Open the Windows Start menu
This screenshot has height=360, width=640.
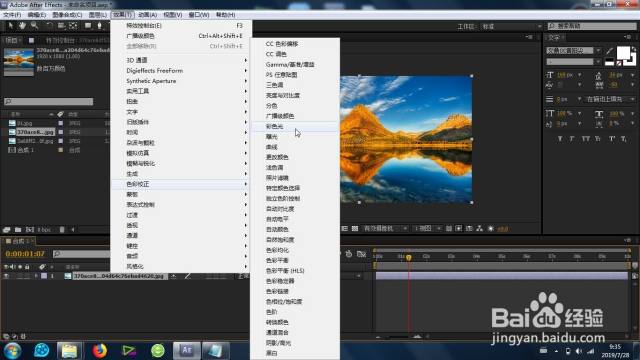pyautogui.click(x=12, y=351)
